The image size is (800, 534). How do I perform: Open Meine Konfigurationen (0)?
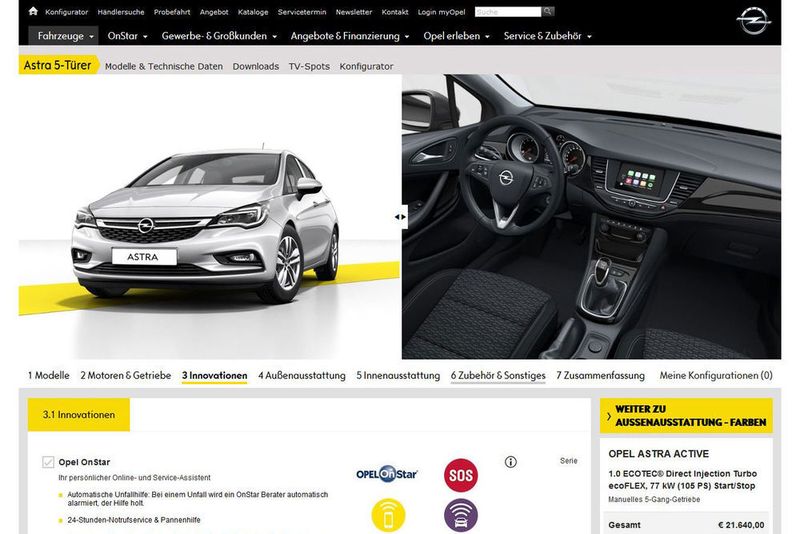coord(716,375)
